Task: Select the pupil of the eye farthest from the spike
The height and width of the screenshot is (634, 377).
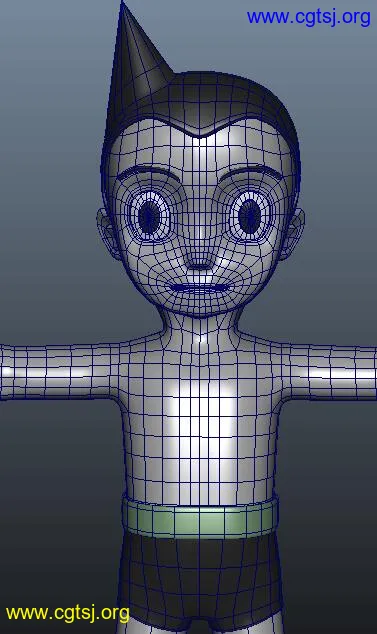Action: tap(249, 216)
